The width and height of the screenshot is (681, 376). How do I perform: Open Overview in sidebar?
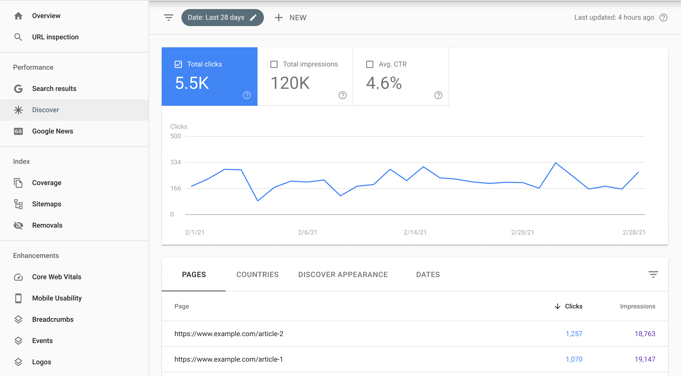point(74,16)
